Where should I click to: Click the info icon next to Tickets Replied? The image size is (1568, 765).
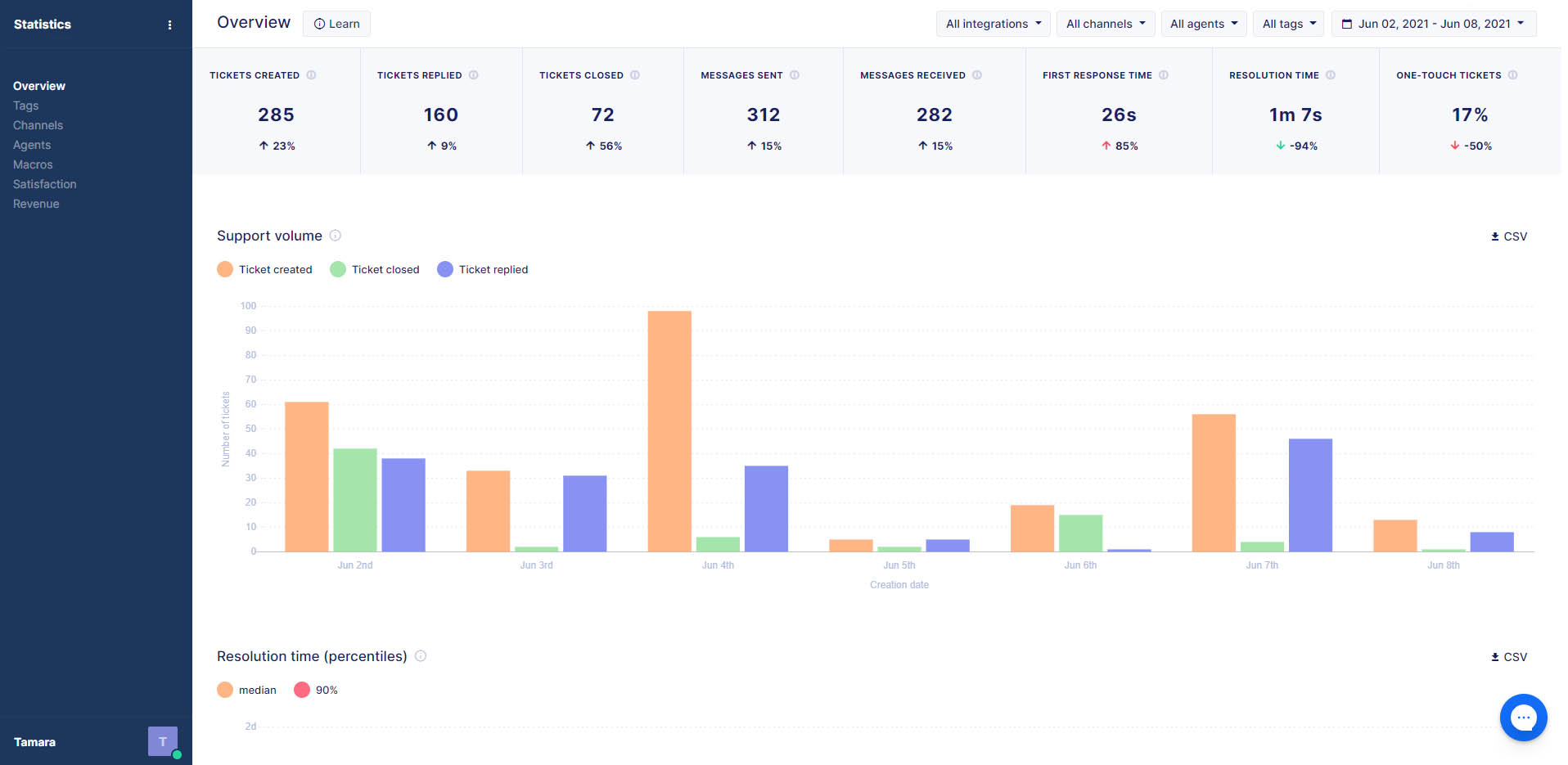tap(473, 75)
